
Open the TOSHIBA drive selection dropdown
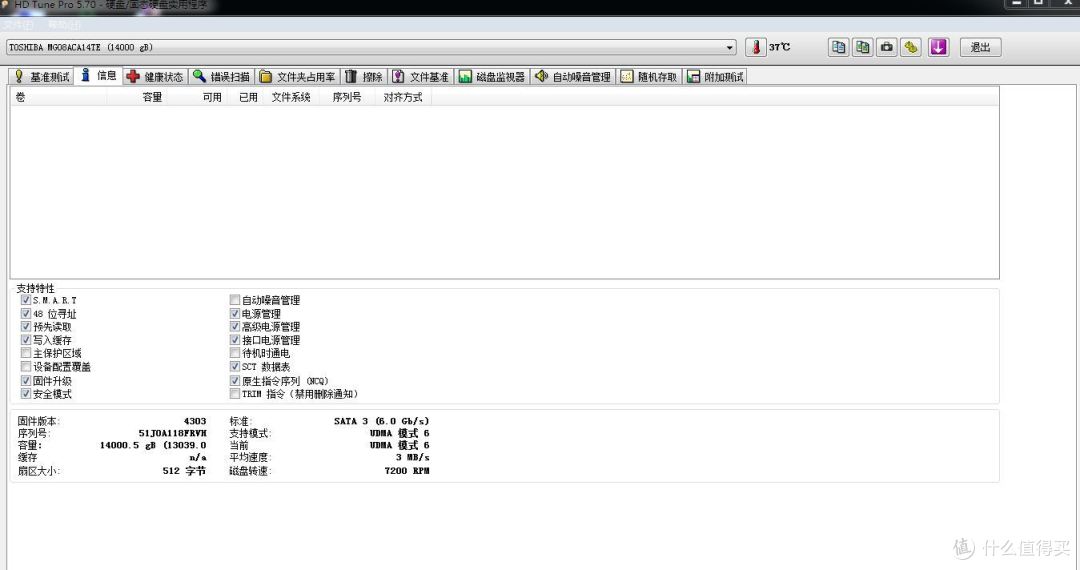click(x=730, y=47)
